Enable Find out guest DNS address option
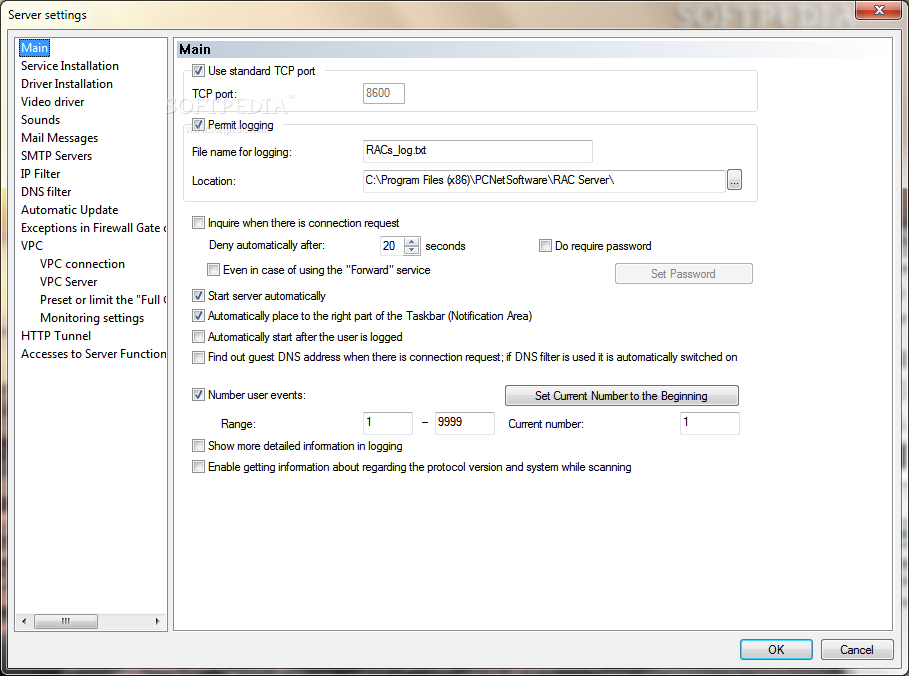 pos(198,357)
